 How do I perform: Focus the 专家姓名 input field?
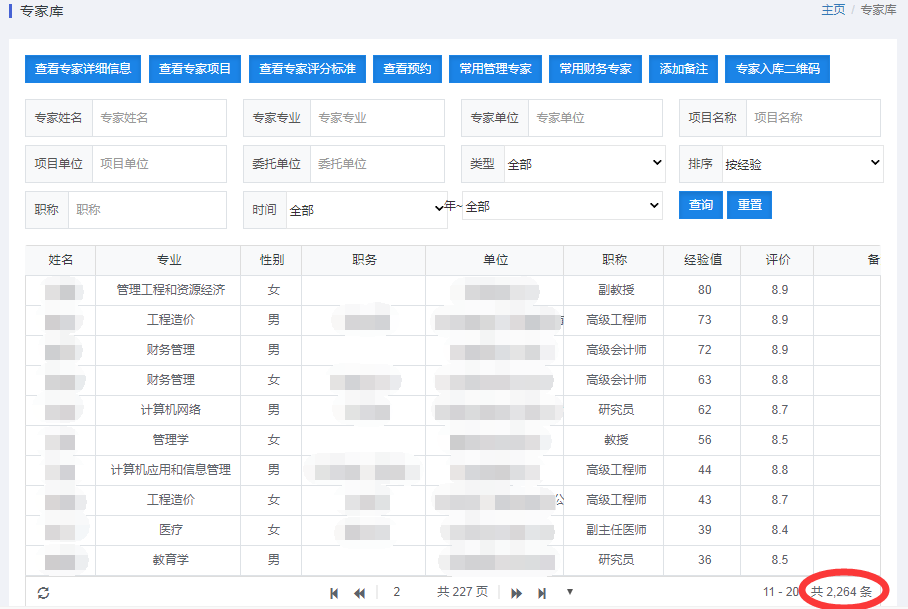pyautogui.click(x=158, y=118)
